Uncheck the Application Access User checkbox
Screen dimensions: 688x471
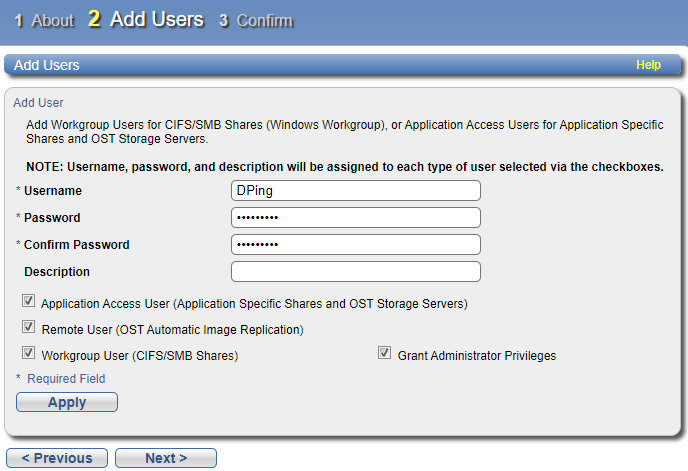coord(28,301)
